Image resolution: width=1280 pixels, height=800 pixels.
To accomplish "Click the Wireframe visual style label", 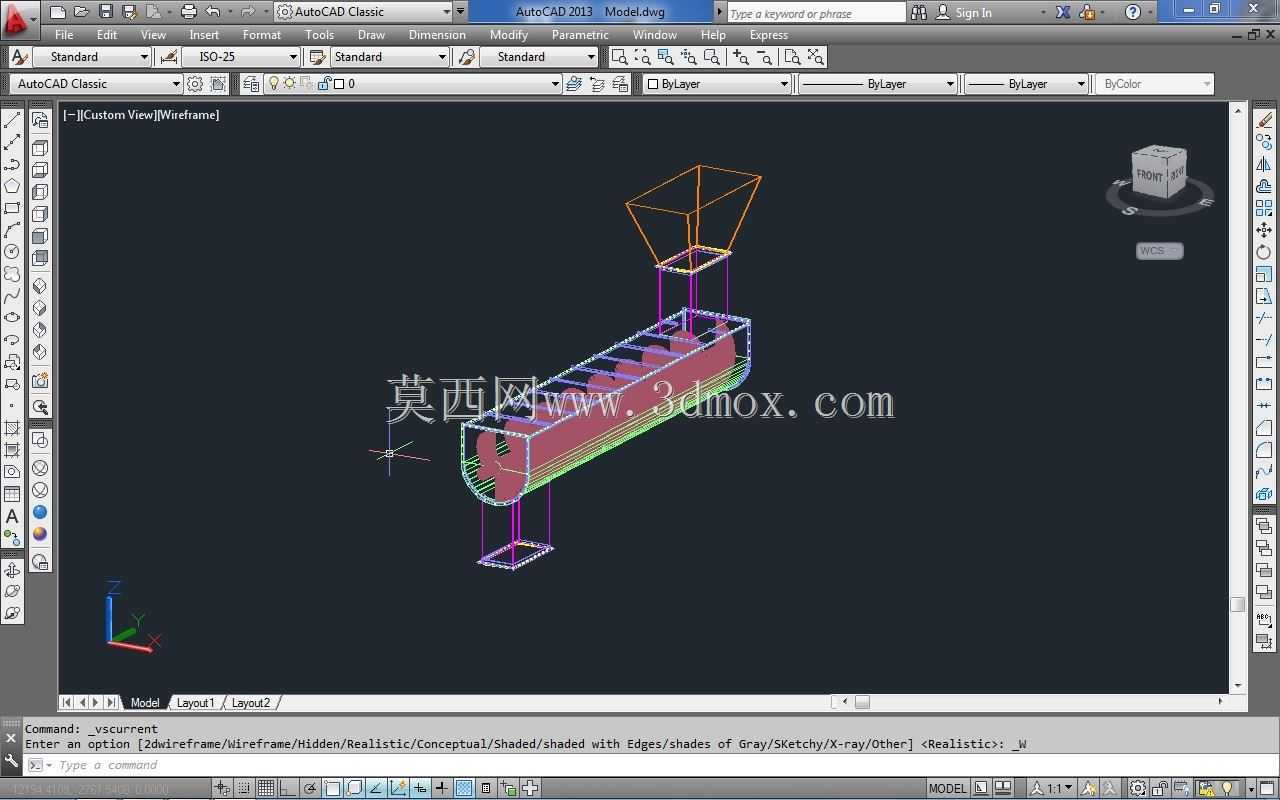I will coord(188,115).
